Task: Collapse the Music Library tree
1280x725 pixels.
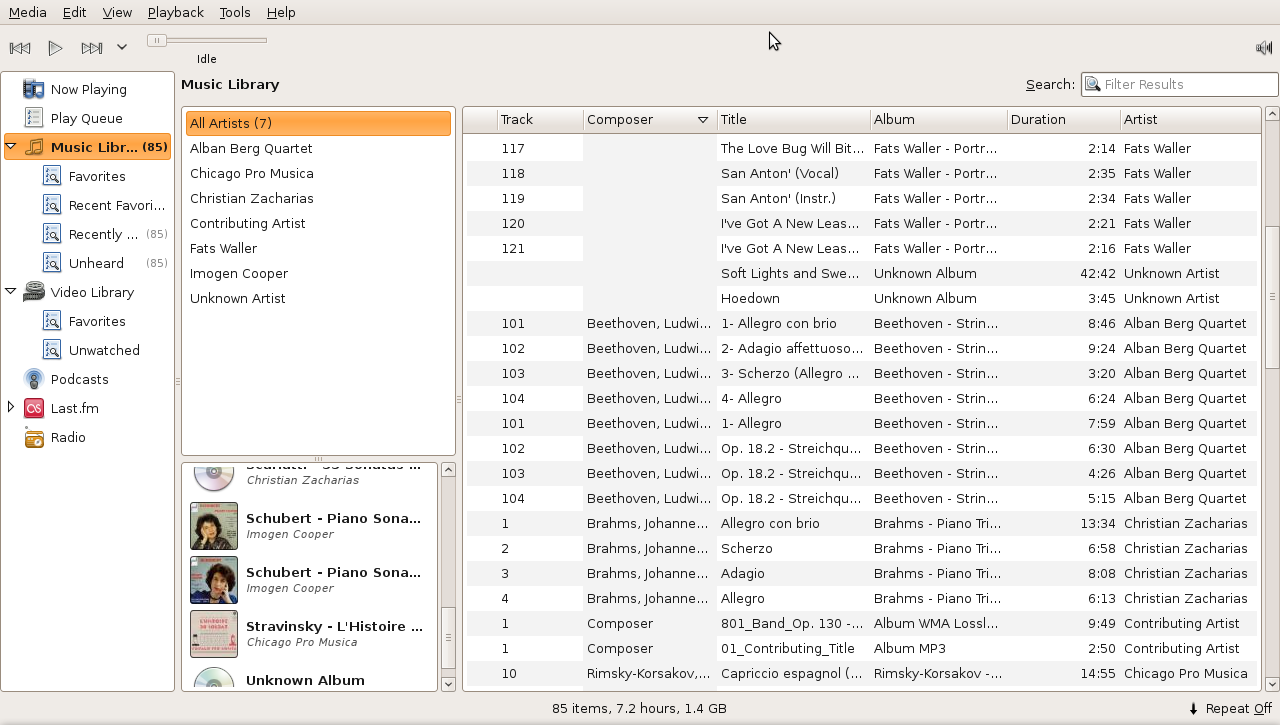Action: point(11,147)
